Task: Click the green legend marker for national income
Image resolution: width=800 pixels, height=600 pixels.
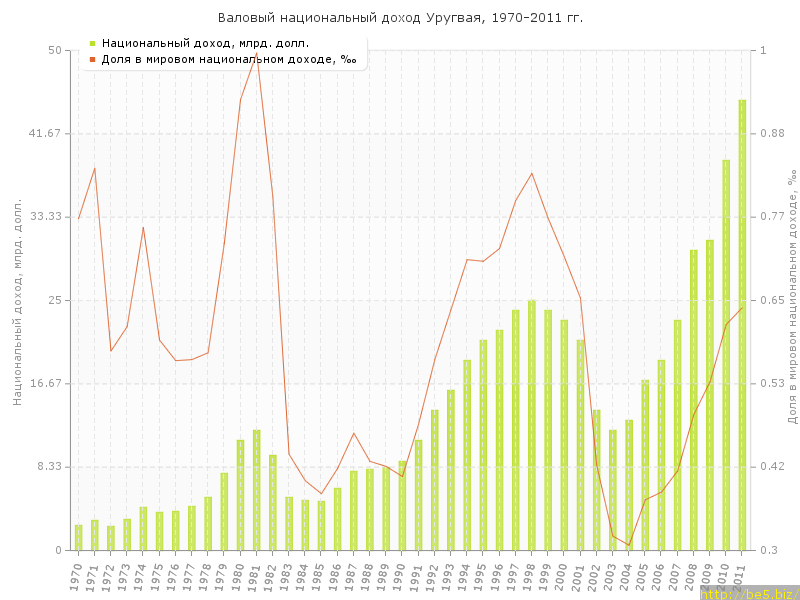Action: pos(92,43)
